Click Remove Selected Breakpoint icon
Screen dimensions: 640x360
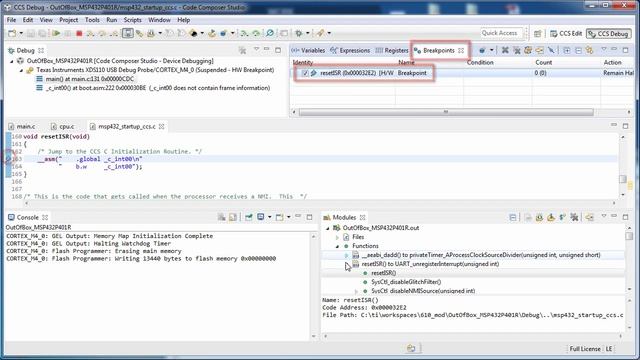coord(505,50)
